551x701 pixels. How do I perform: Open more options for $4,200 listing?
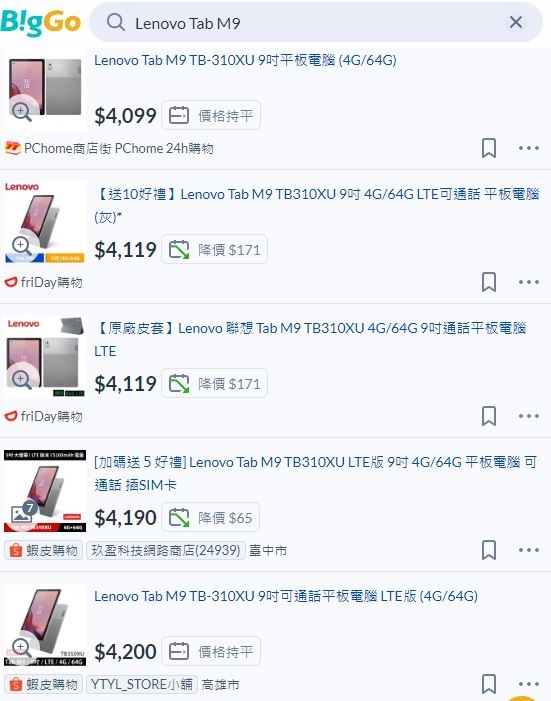tap(529, 684)
